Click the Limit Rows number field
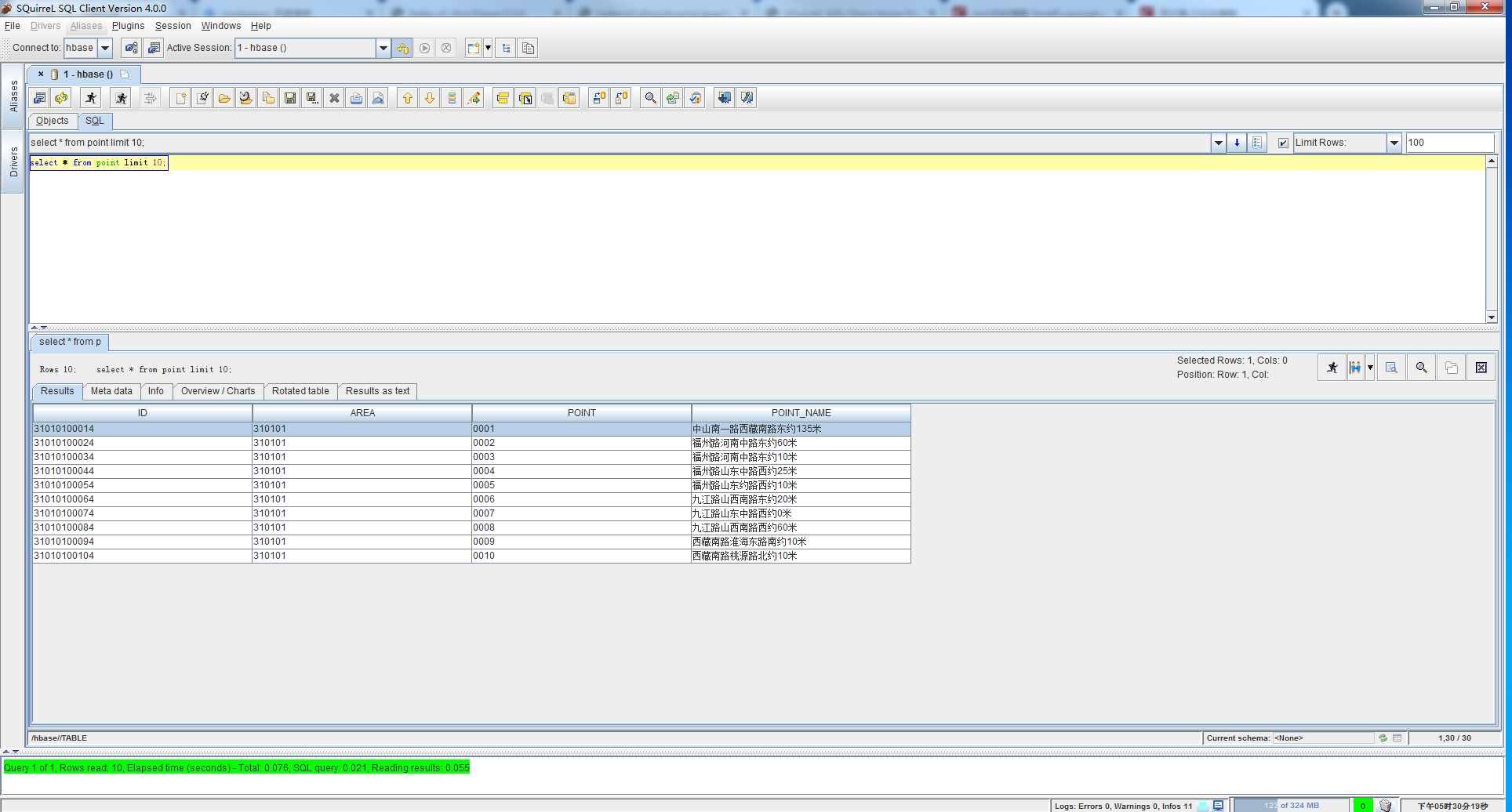Image resolution: width=1512 pixels, height=812 pixels. (x=1449, y=143)
